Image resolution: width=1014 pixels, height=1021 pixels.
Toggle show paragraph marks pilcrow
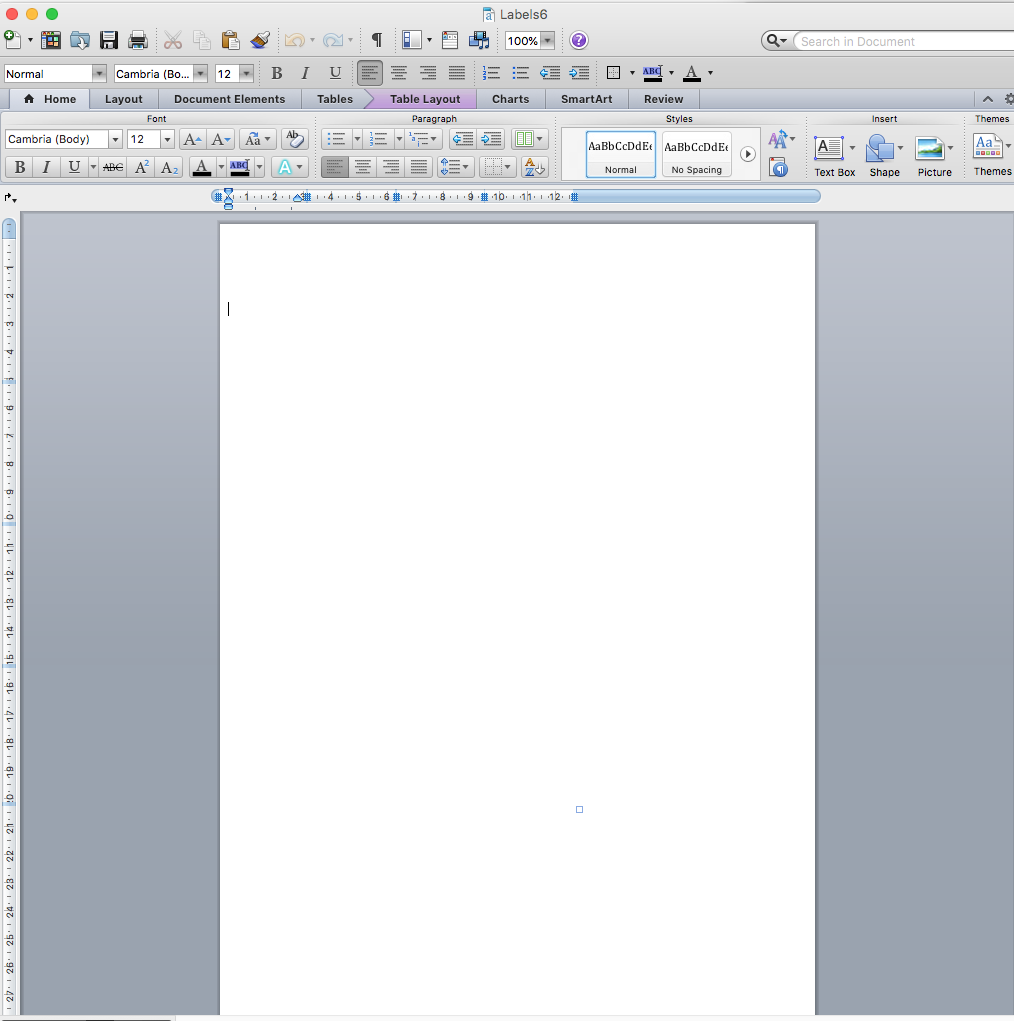[377, 41]
